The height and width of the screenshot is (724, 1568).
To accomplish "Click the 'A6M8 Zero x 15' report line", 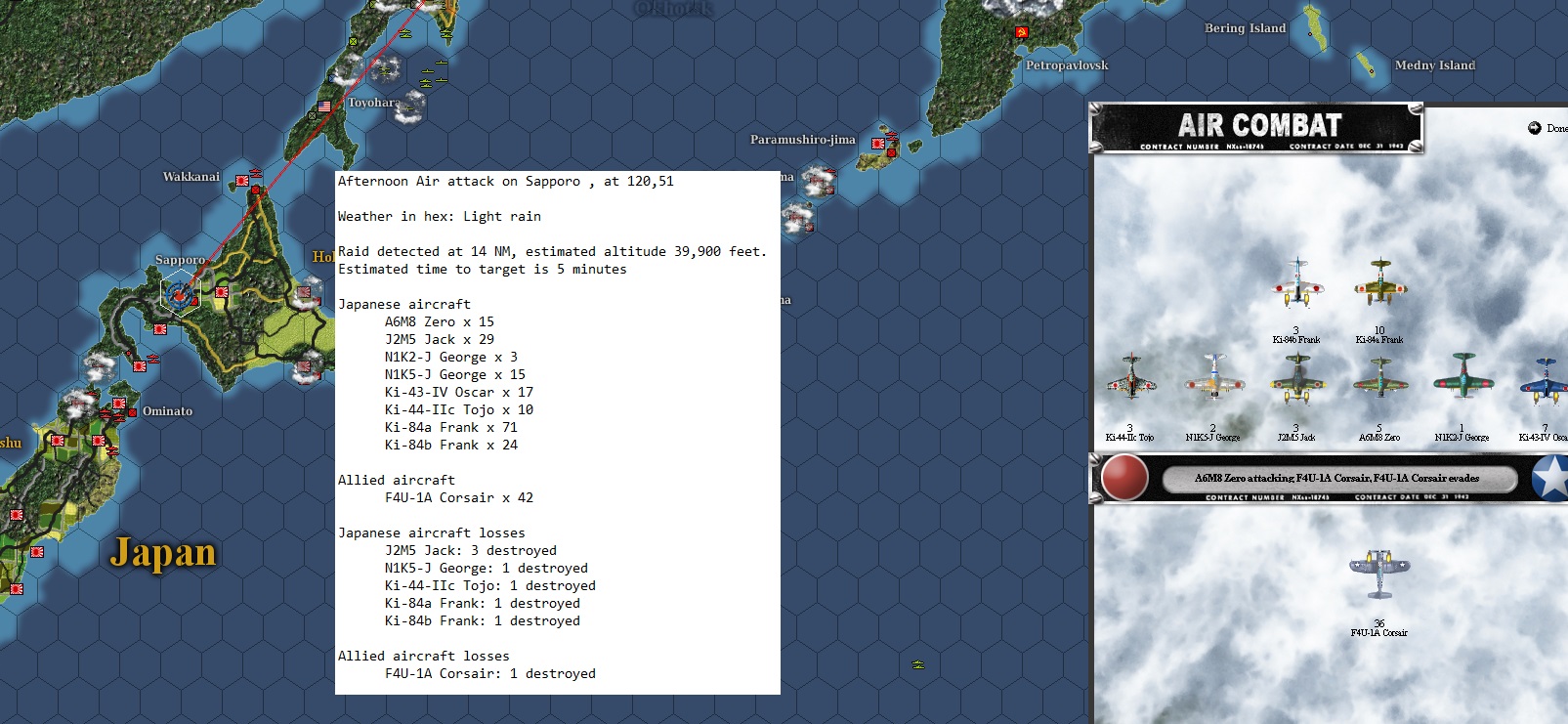I will (440, 321).
